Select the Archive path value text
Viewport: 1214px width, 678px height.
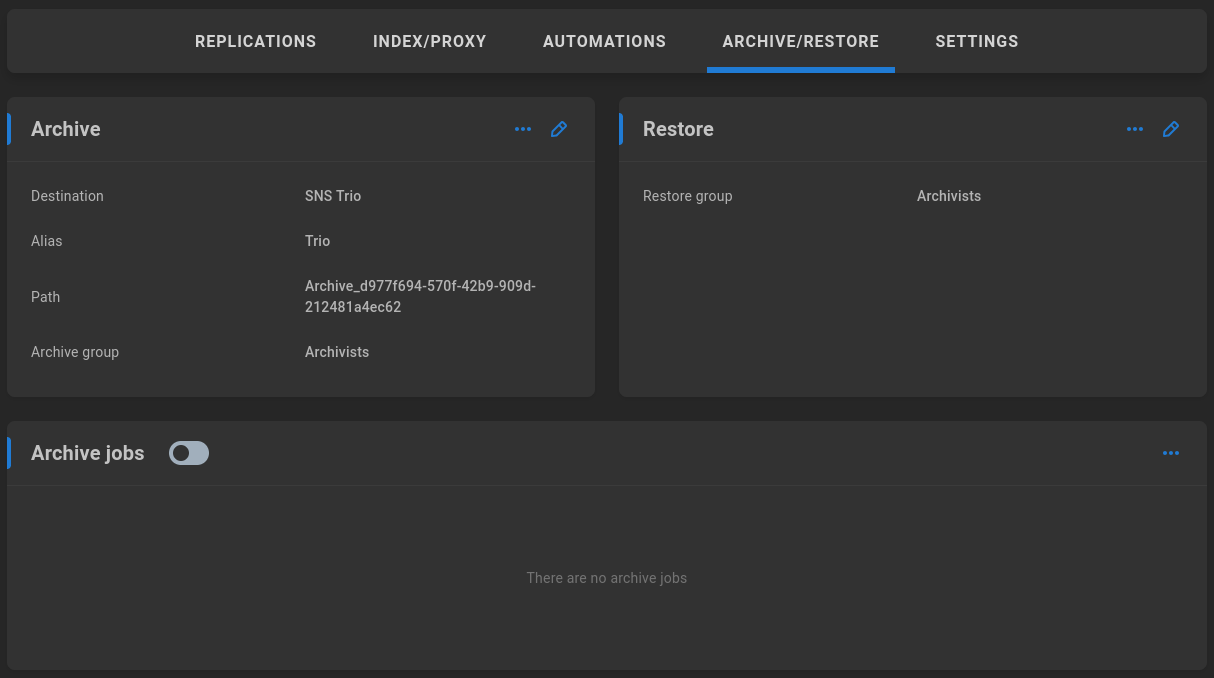420,297
